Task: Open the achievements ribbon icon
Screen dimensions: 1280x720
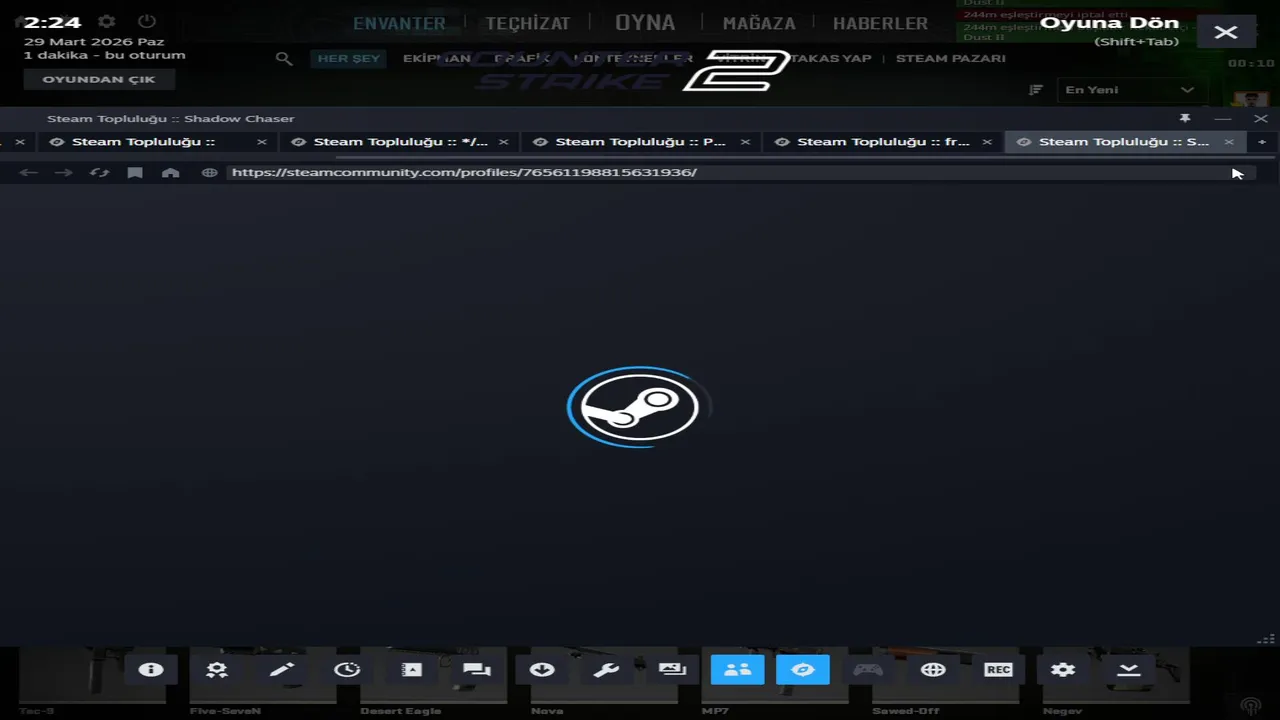Action: pyautogui.click(x=217, y=670)
